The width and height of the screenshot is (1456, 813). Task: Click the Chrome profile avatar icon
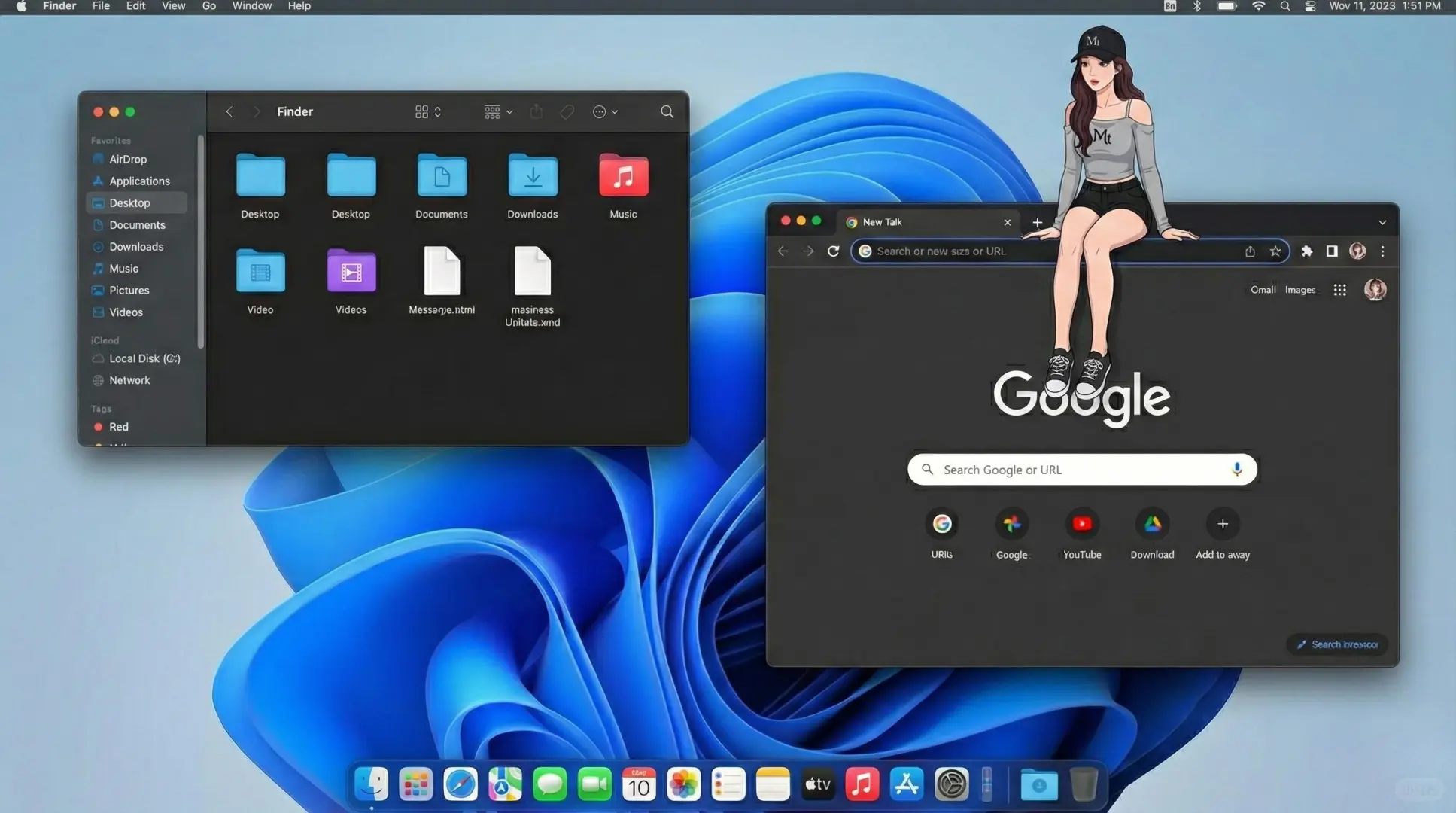tap(1357, 251)
